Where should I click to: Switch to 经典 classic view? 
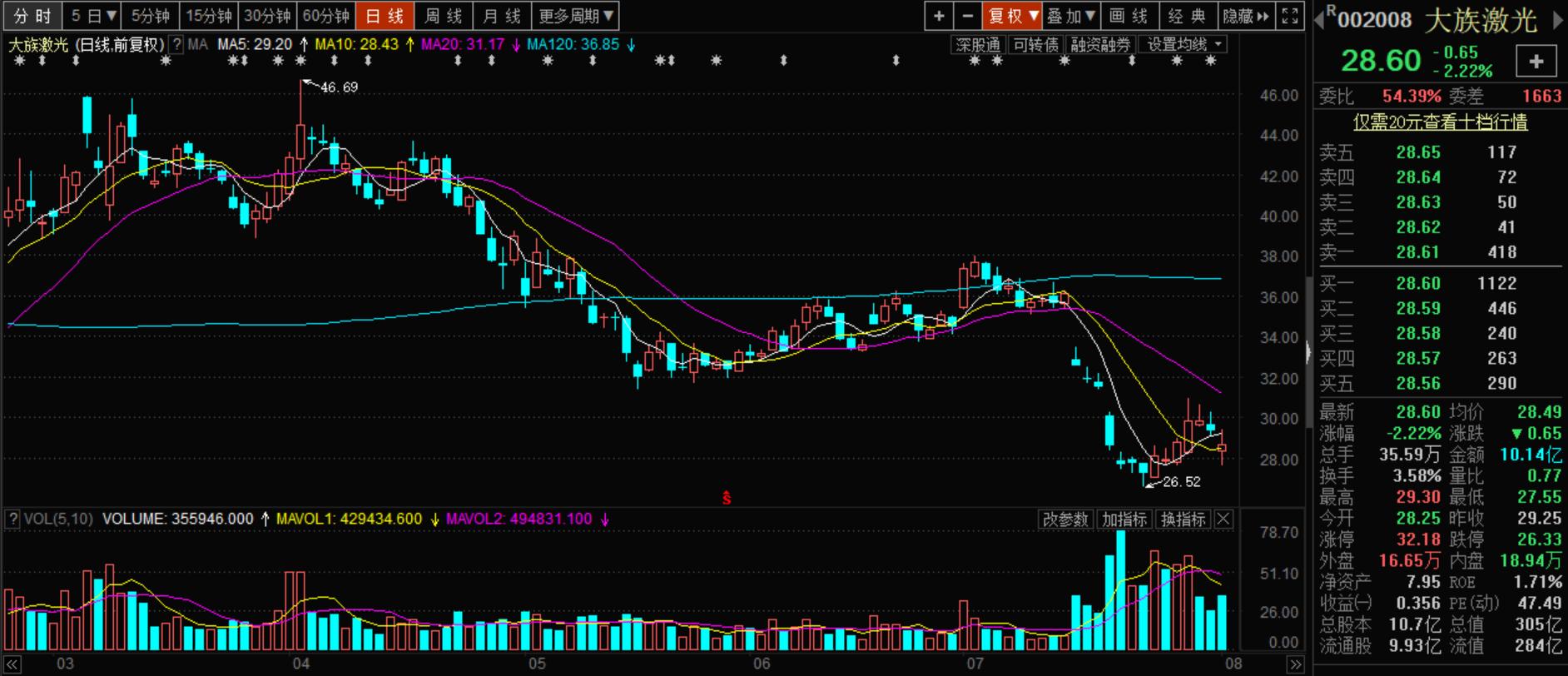point(1186,16)
